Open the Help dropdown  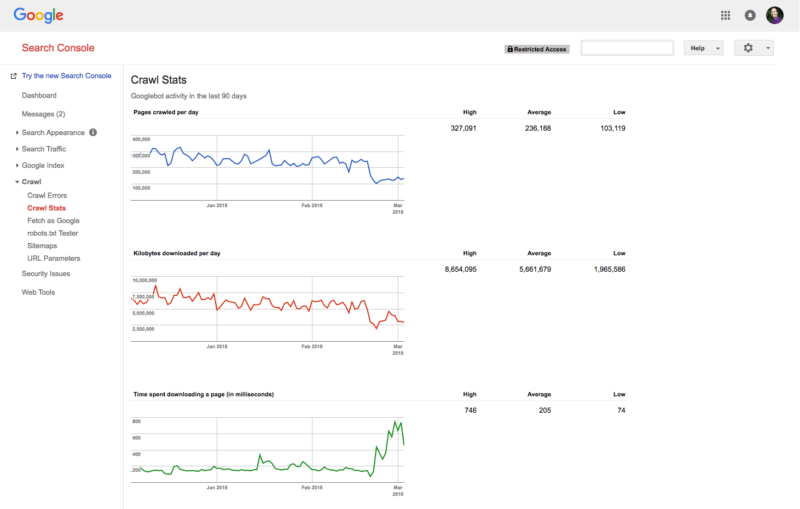(703, 48)
